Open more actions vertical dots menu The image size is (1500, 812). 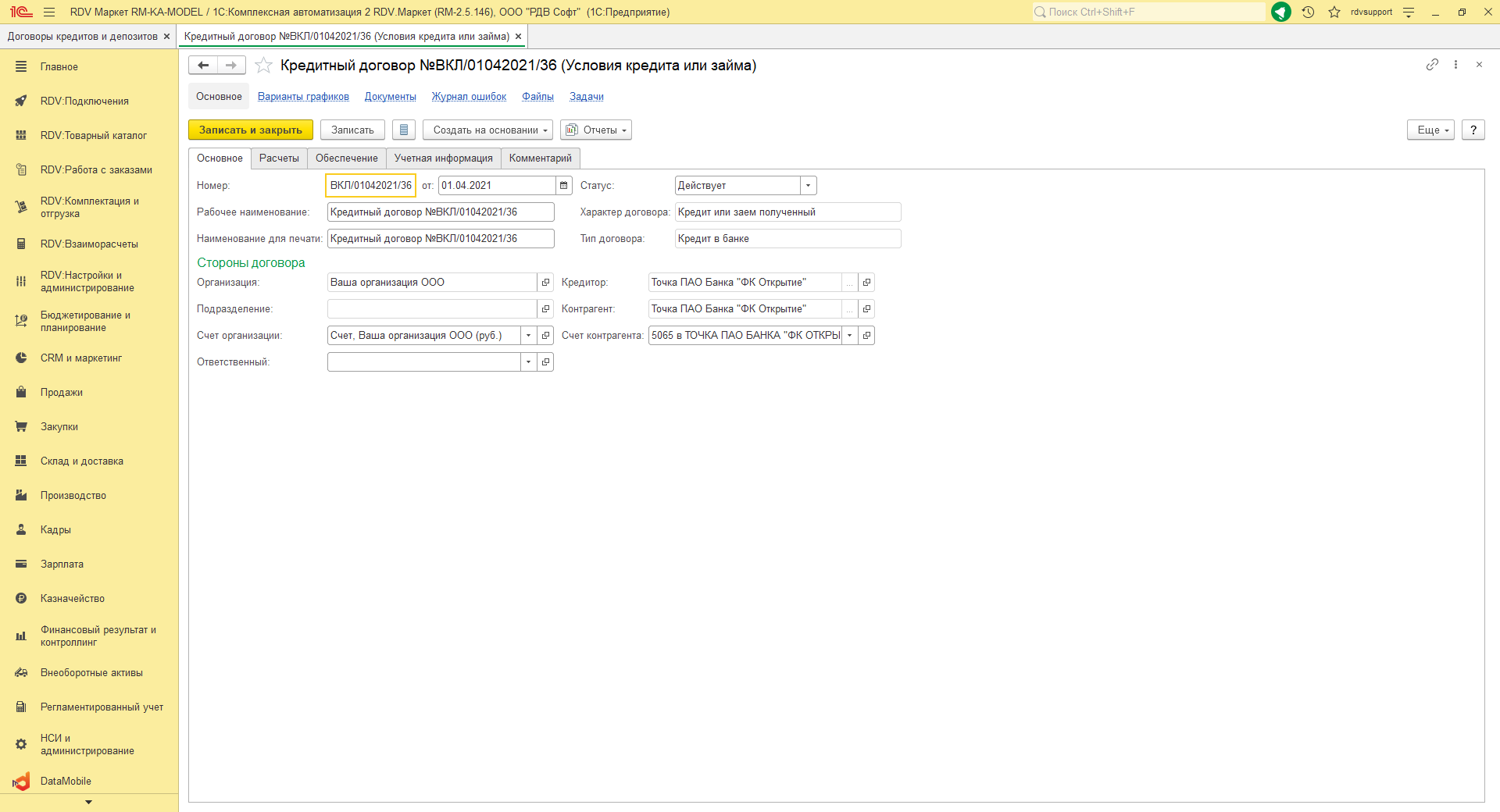click(1455, 65)
